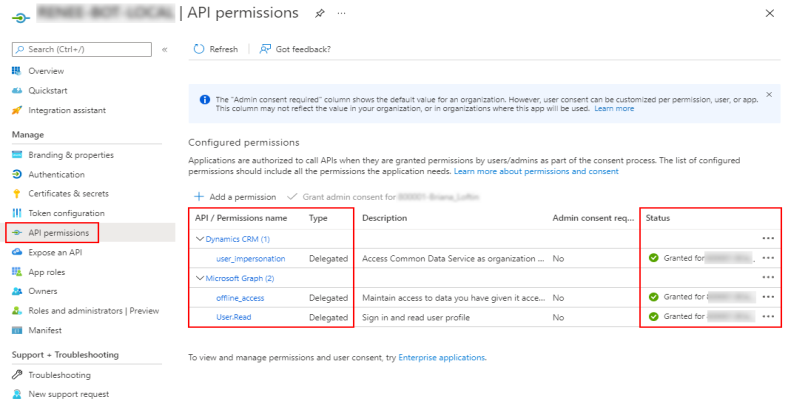This screenshot has width=788, height=405.
Task: Focus the Search (Ctrl+/) field
Action: pos(82,49)
